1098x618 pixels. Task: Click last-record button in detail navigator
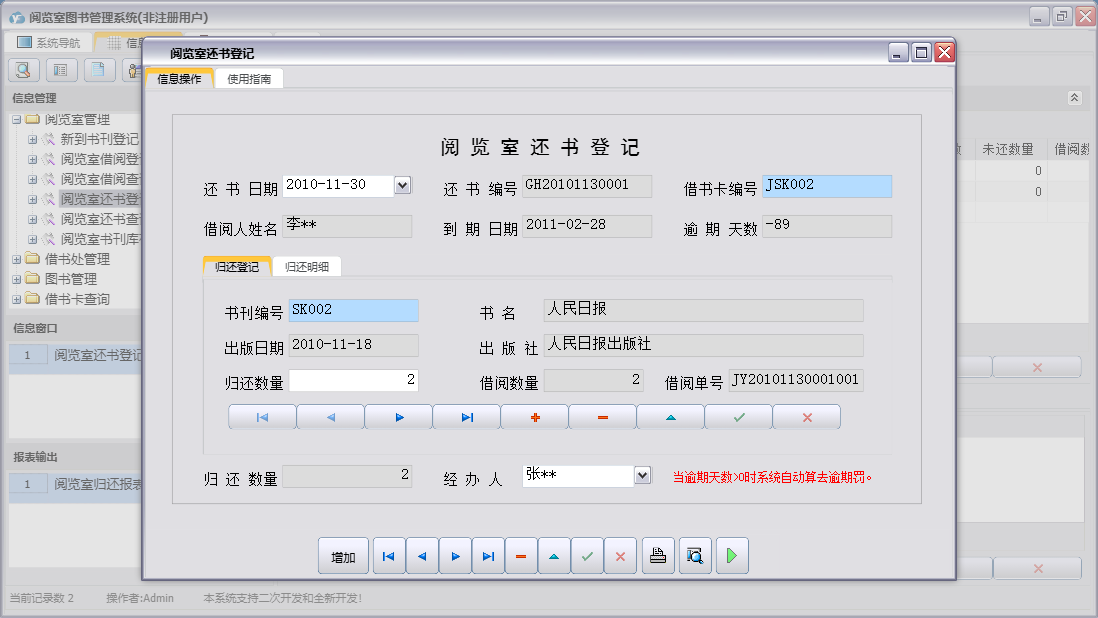click(467, 417)
